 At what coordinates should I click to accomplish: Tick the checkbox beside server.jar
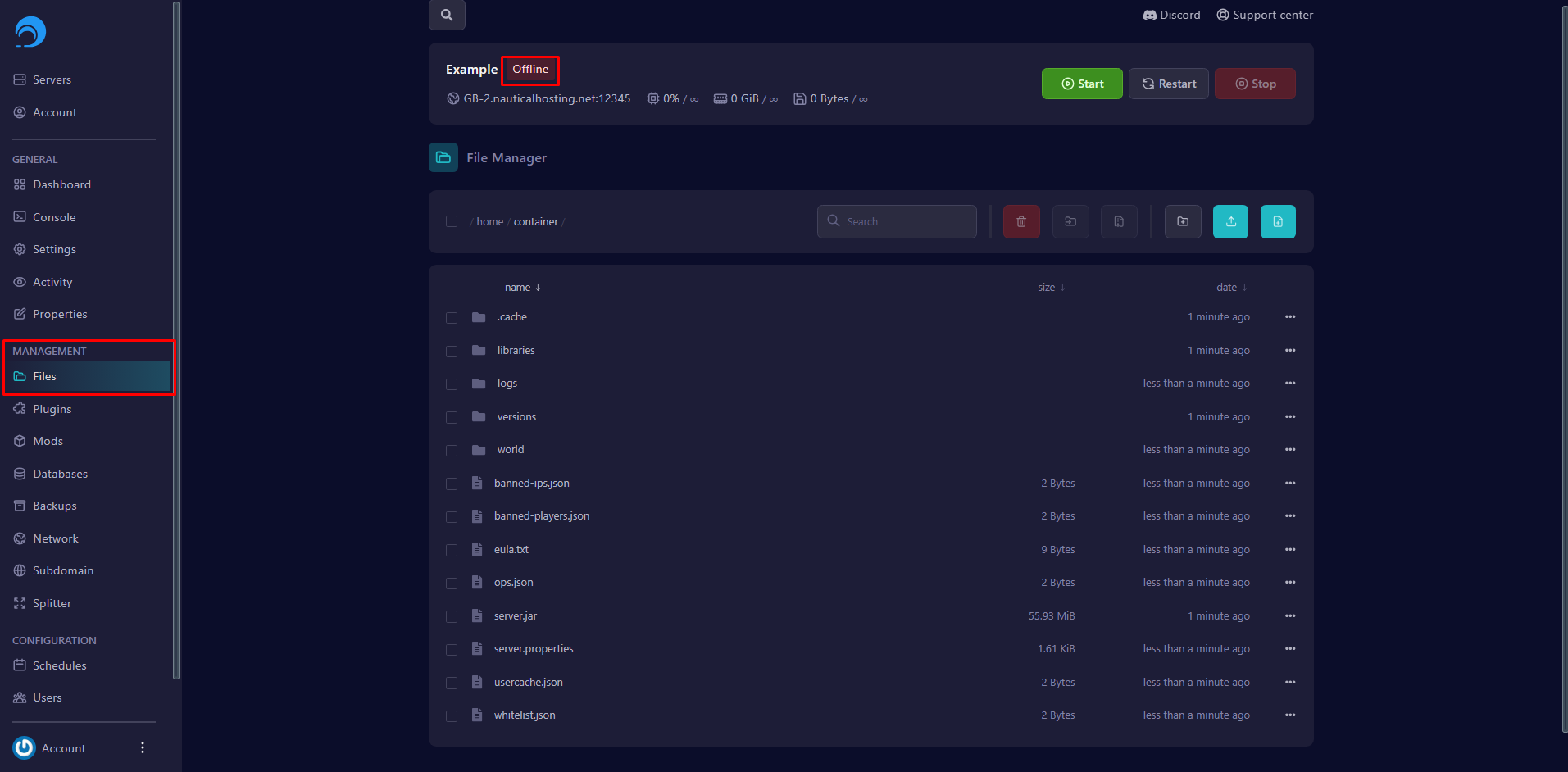coord(452,616)
